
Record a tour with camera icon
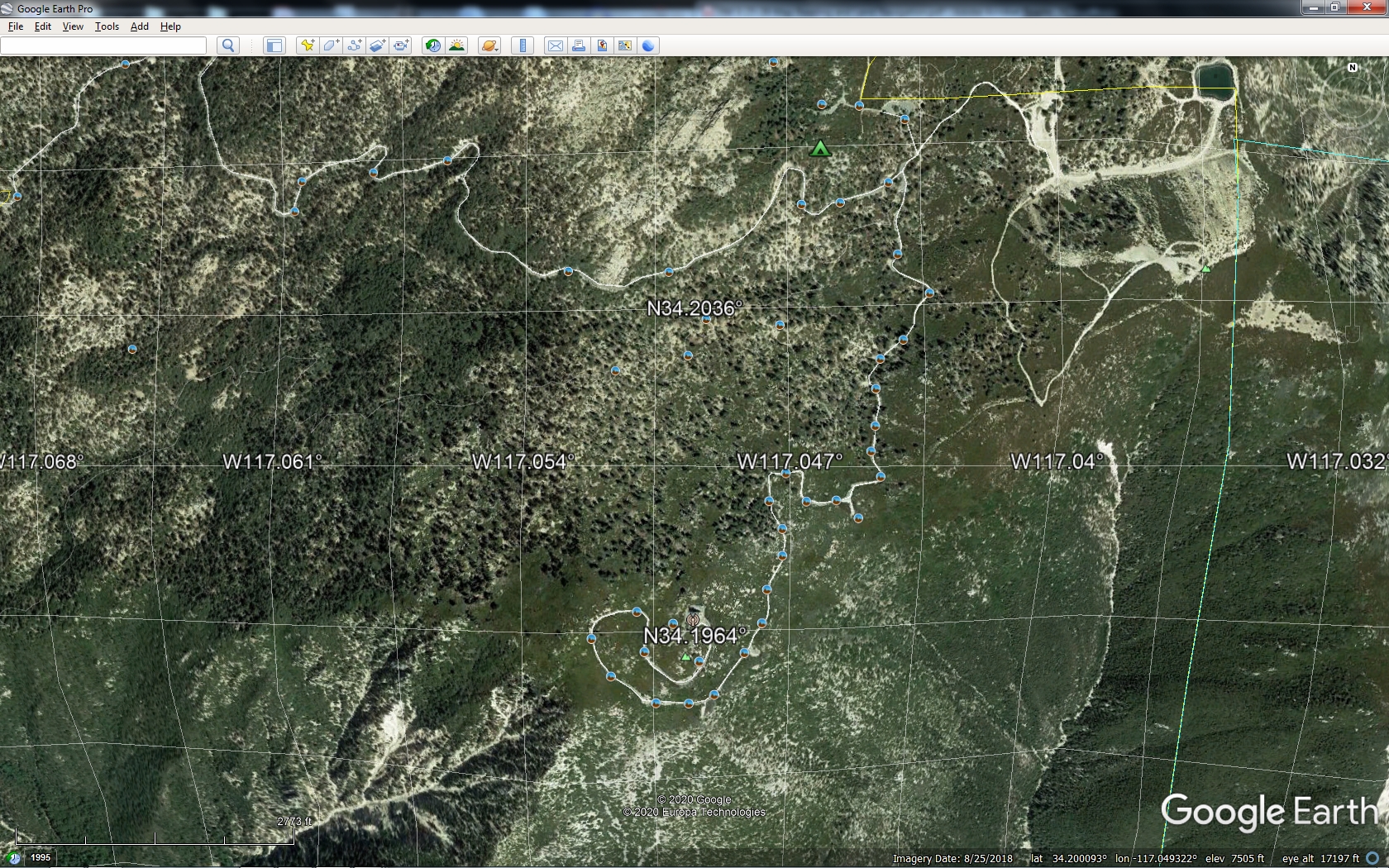(401, 45)
